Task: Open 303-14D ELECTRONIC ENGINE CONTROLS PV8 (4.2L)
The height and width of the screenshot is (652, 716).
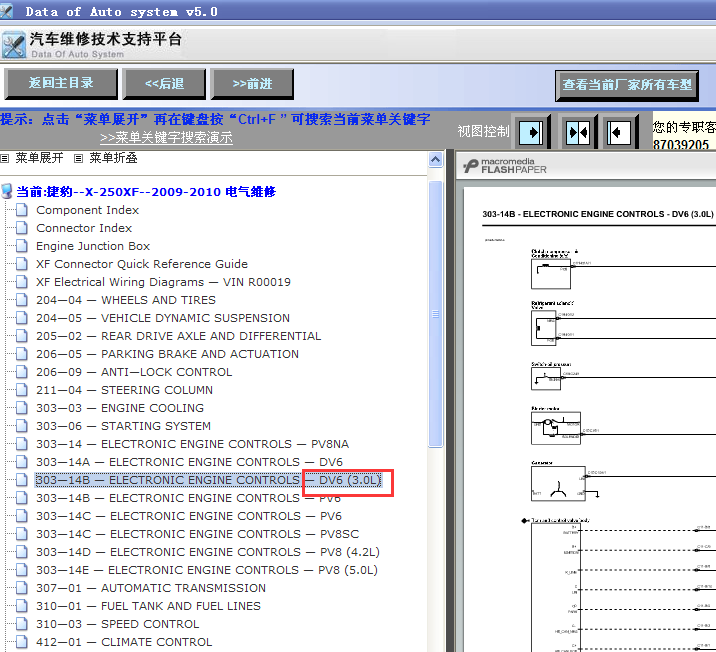Action: [x=208, y=552]
